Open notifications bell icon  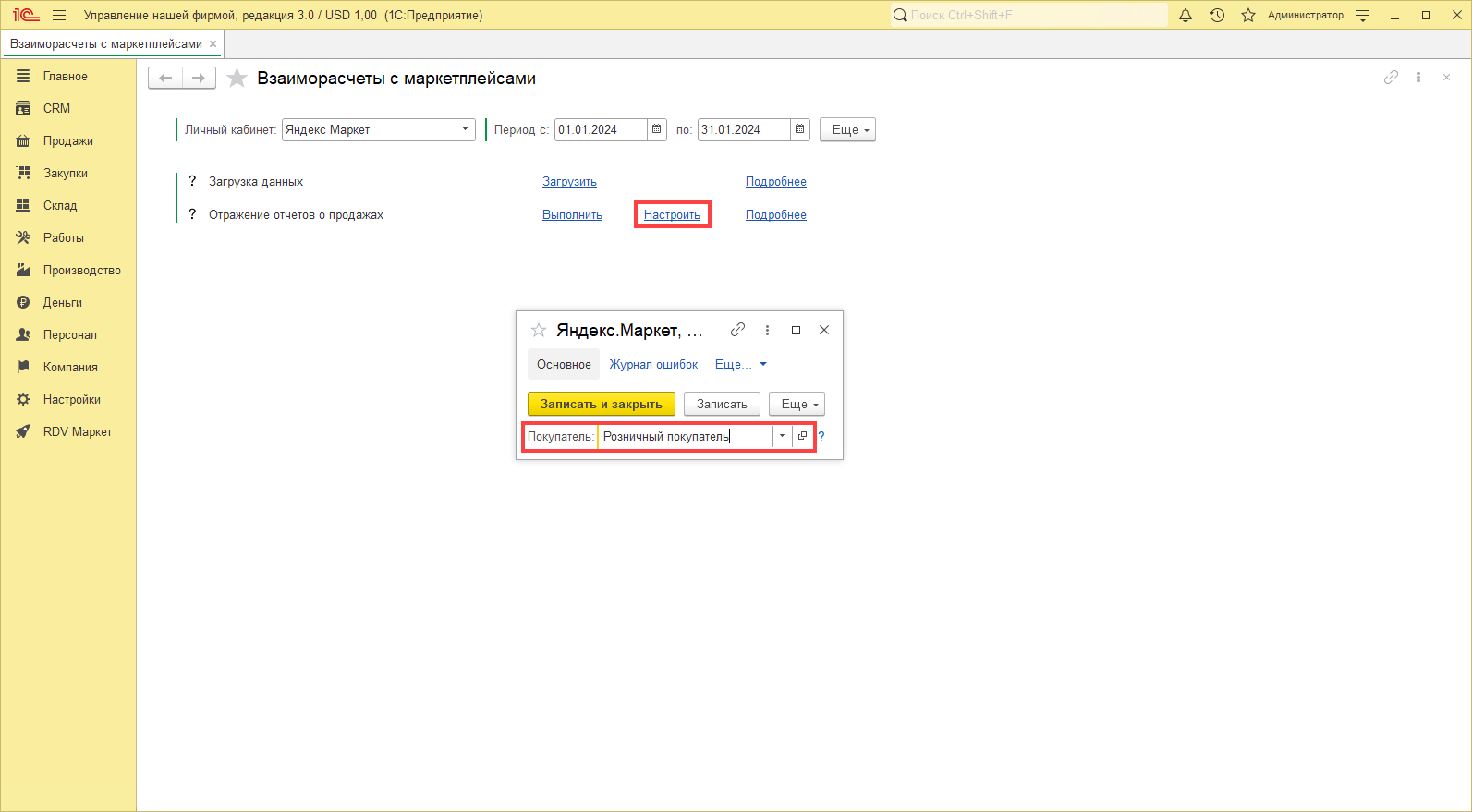[1186, 15]
